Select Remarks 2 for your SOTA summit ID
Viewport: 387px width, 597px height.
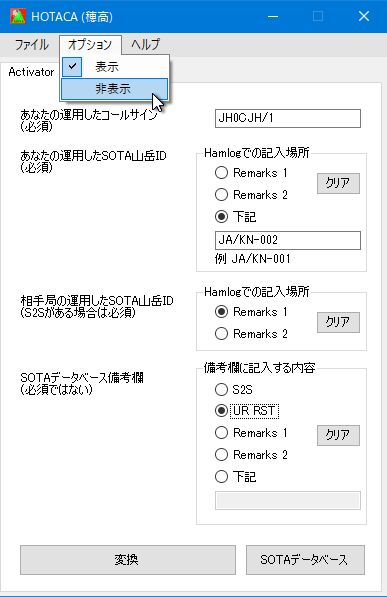click(251, 195)
